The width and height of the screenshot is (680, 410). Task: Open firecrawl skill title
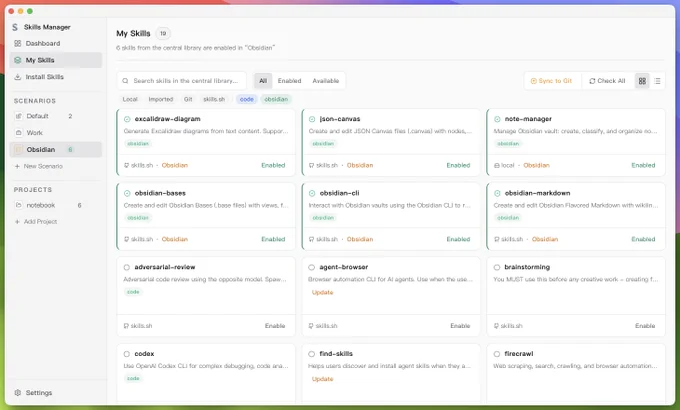point(519,354)
